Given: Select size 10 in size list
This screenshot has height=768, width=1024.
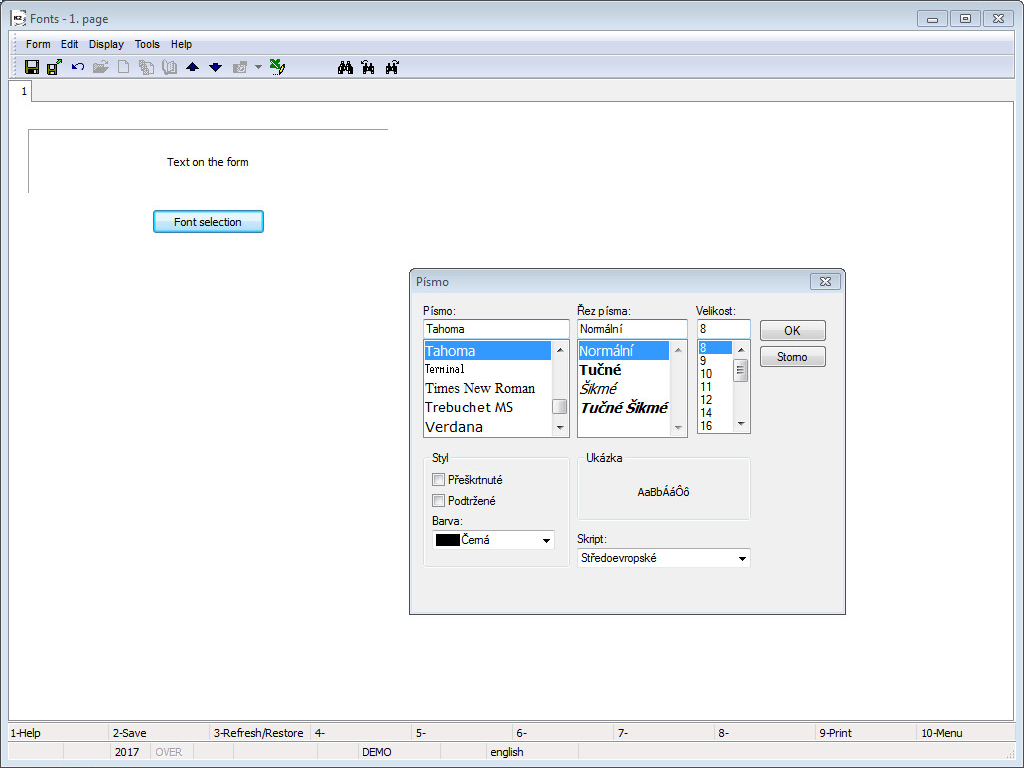Looking at the screenshot, I should (715, 374).
